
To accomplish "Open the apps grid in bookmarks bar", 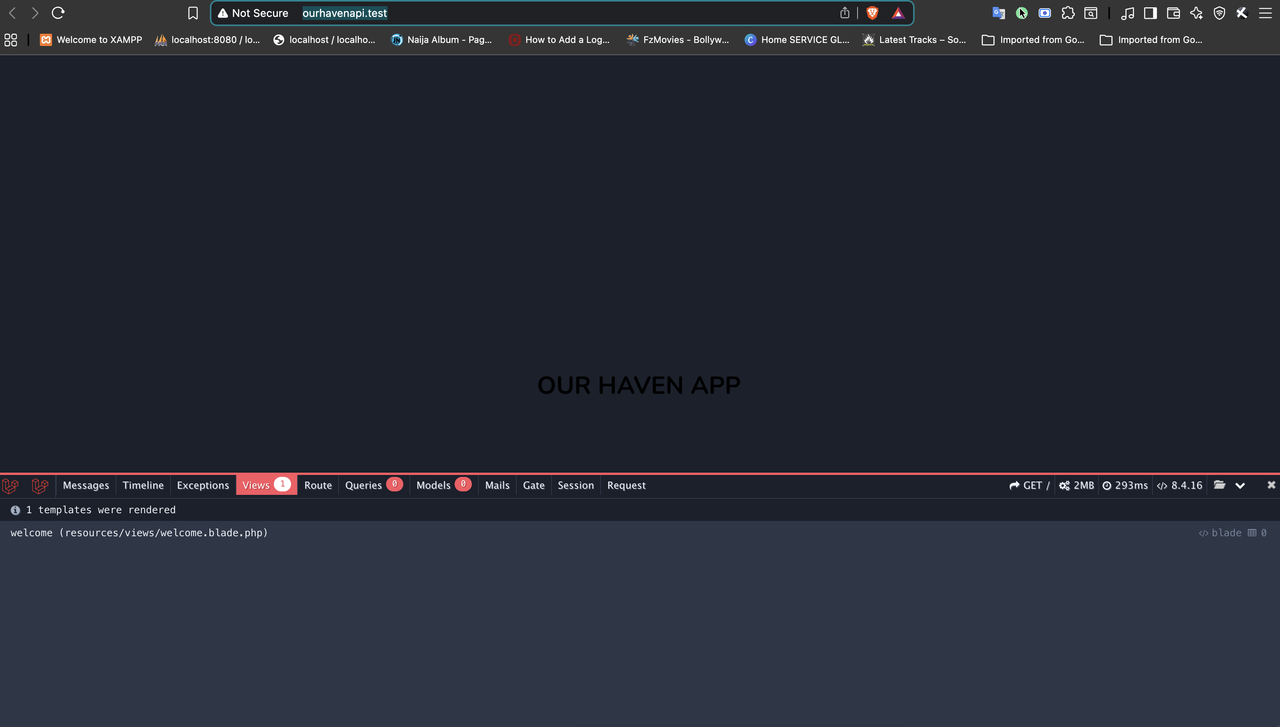I will (x=11, y=40).
